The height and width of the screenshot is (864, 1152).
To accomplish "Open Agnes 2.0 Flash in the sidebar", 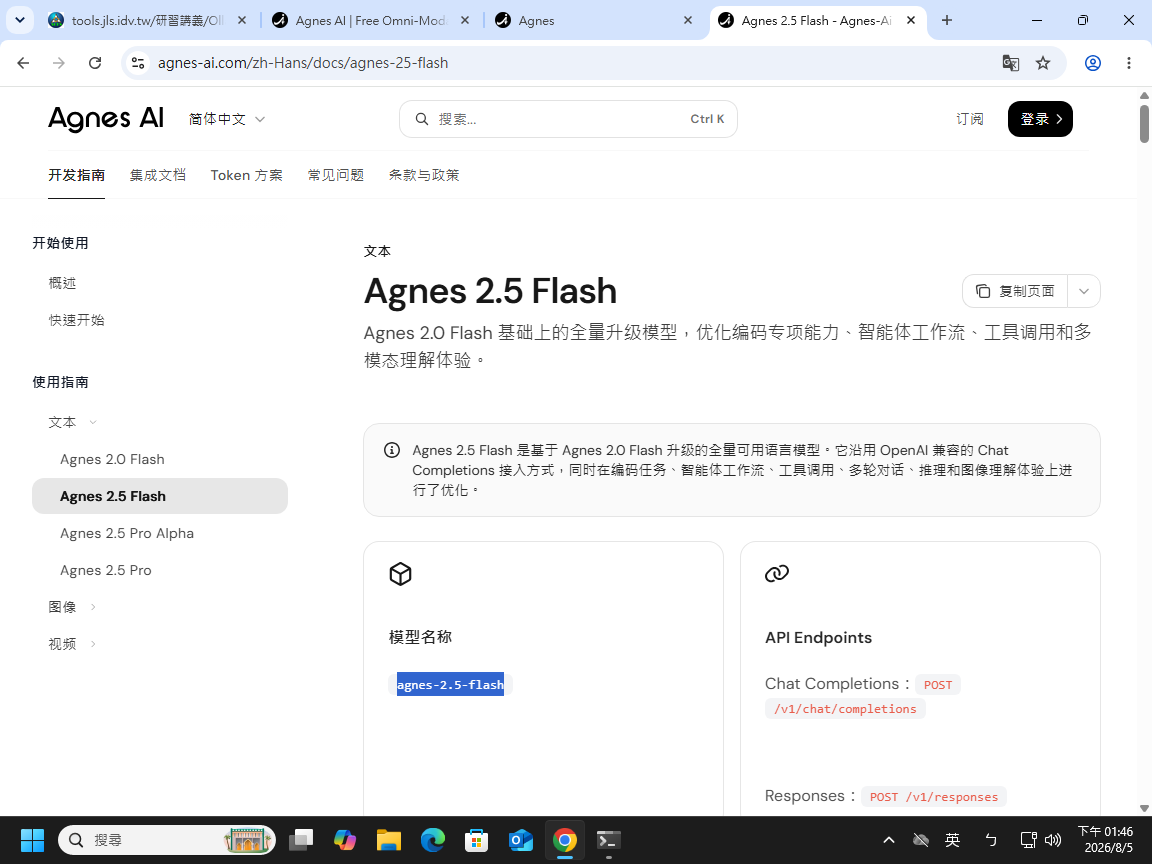I will [112, 459].
